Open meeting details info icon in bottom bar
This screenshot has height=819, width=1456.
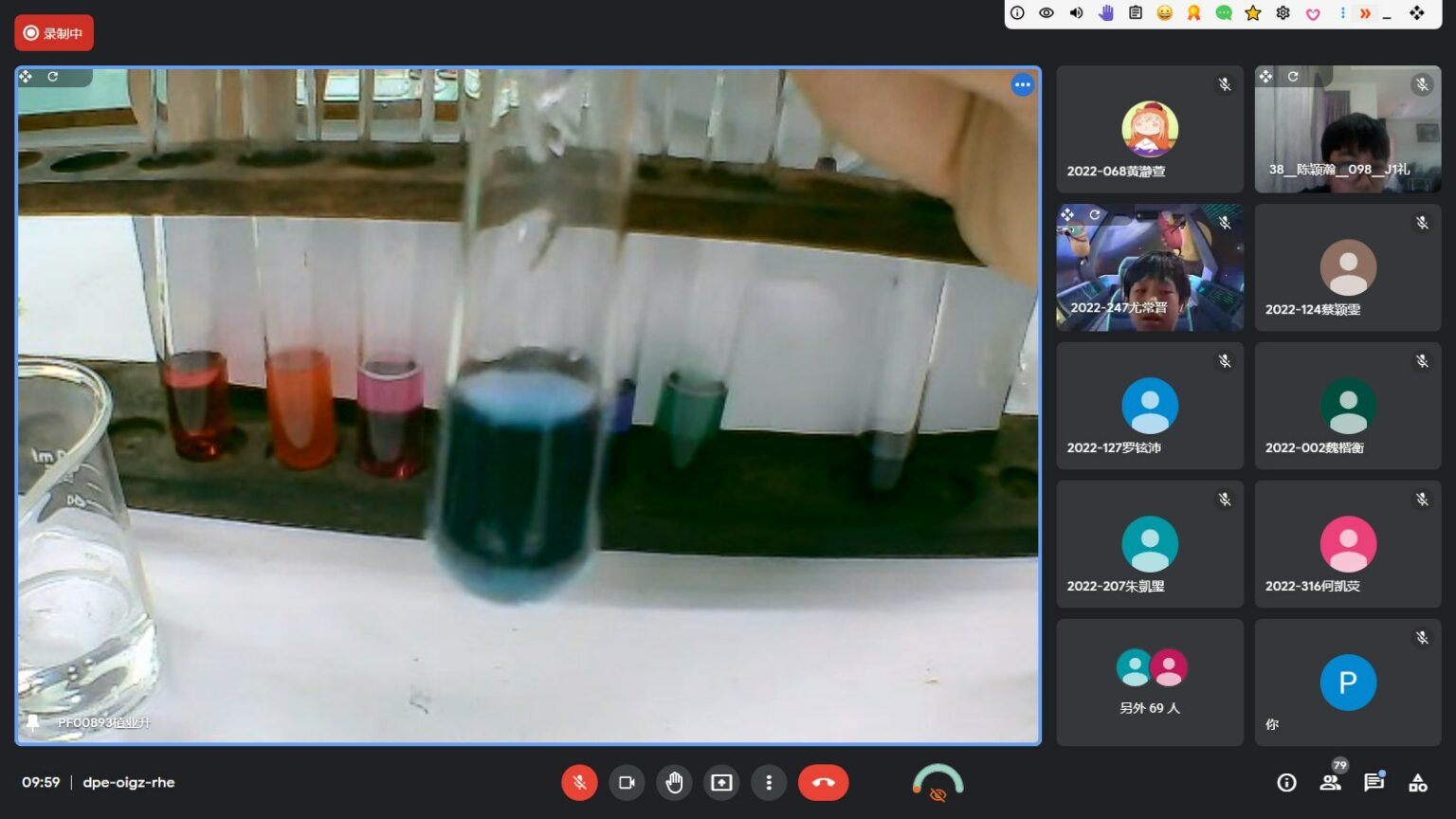[x=1286, y=782]
